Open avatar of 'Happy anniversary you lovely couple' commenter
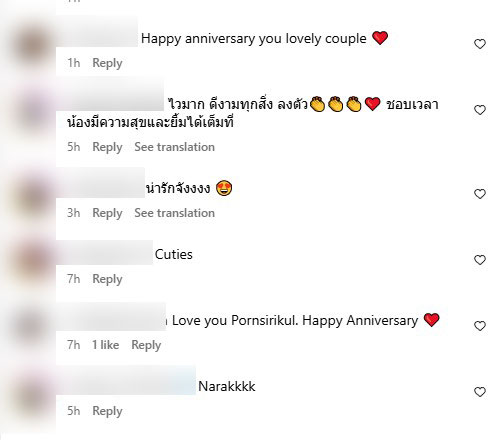The image size is (499, 440). click(32, 45)
